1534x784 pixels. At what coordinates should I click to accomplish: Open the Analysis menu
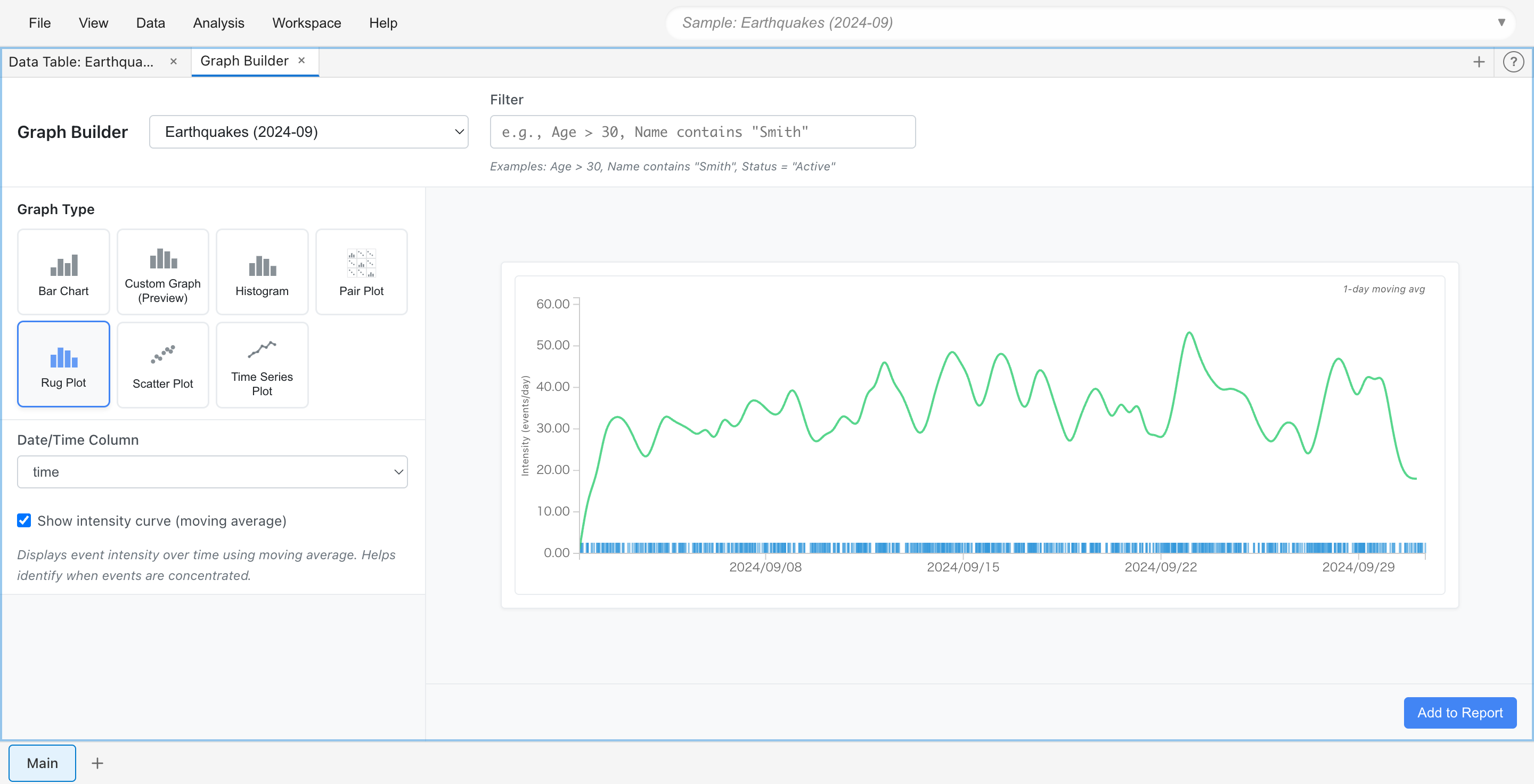click(x=218, y=22)
